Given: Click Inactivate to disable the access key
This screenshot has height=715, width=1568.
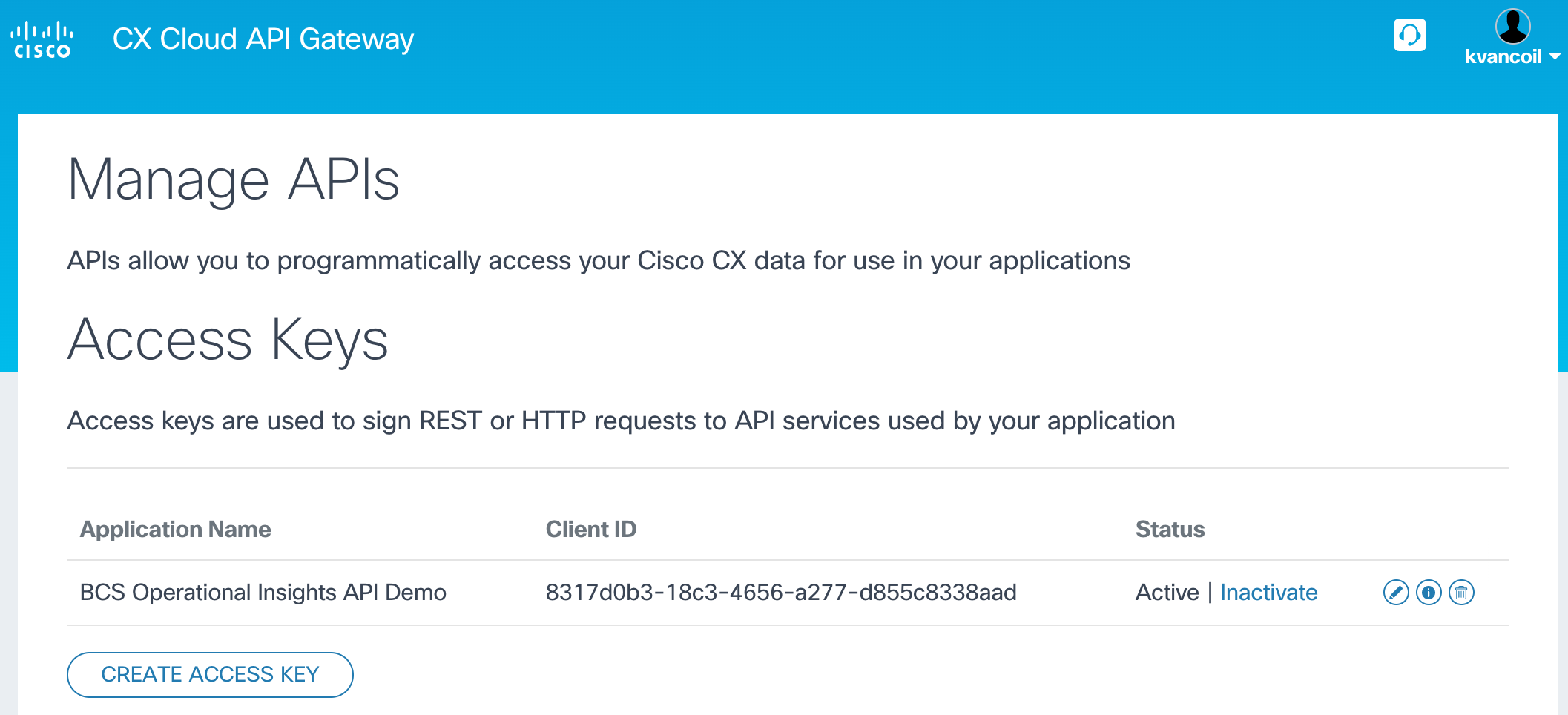Looking at the screenshot, I should [x=1268, y=592].
